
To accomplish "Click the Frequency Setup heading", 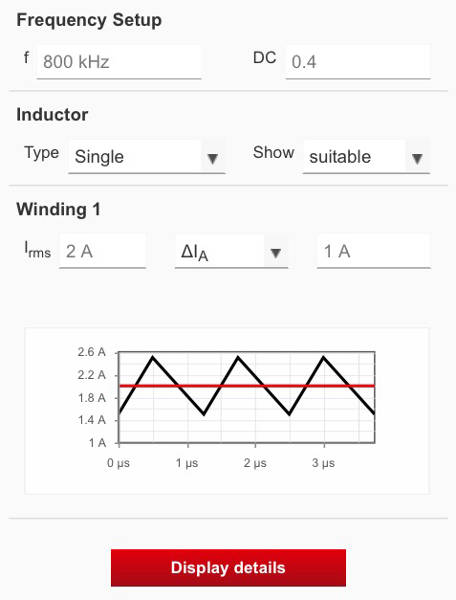I will click(89, 20).
